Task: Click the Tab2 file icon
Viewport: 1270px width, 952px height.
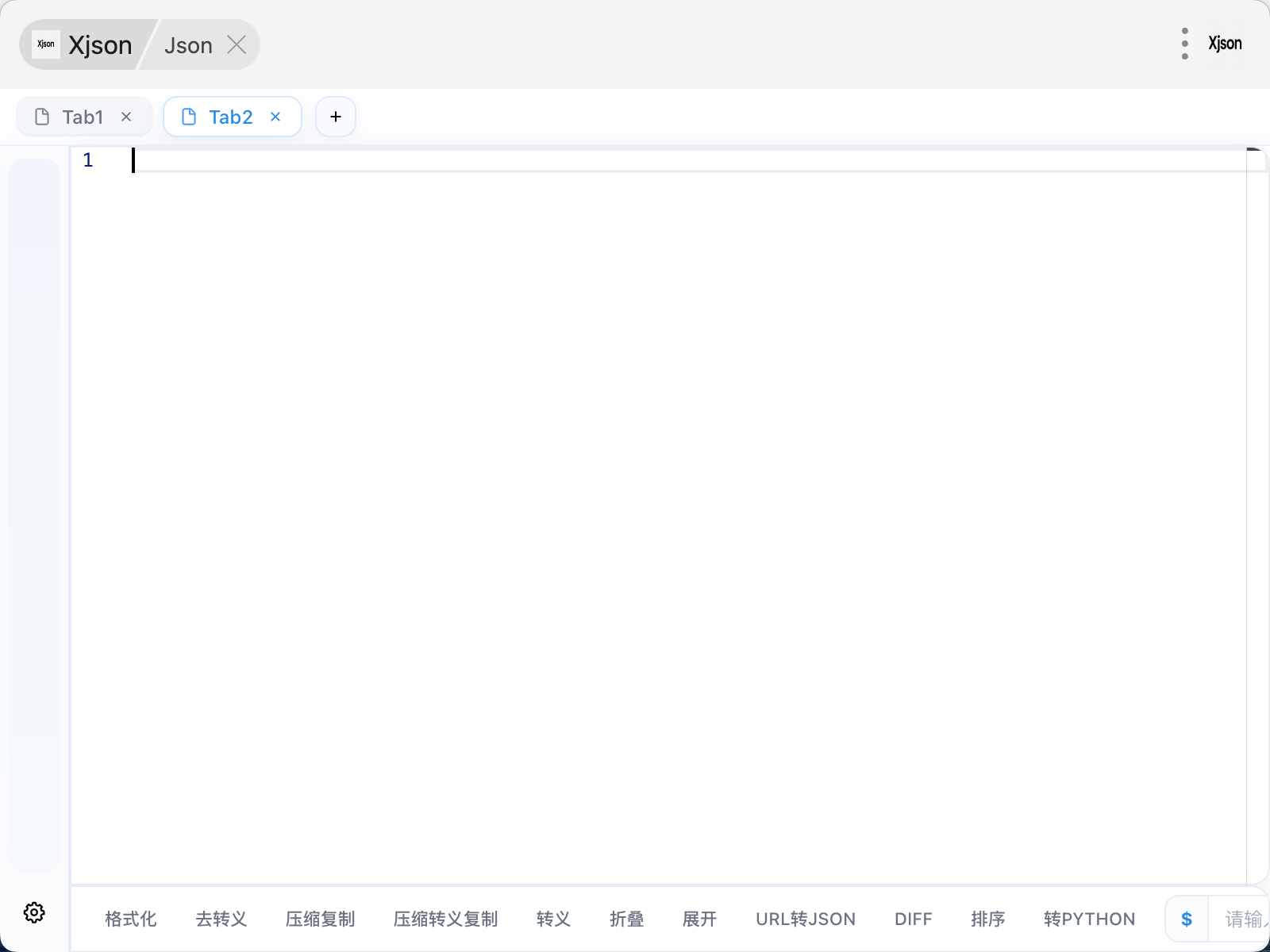Action: 189,117
